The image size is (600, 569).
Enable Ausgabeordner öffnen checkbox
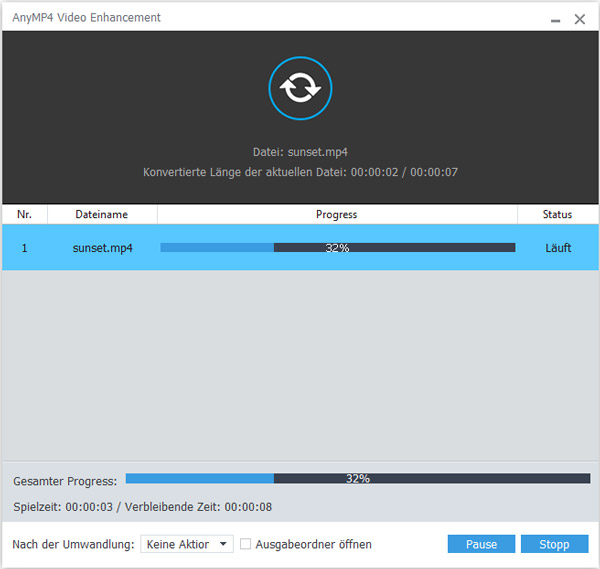245,544
